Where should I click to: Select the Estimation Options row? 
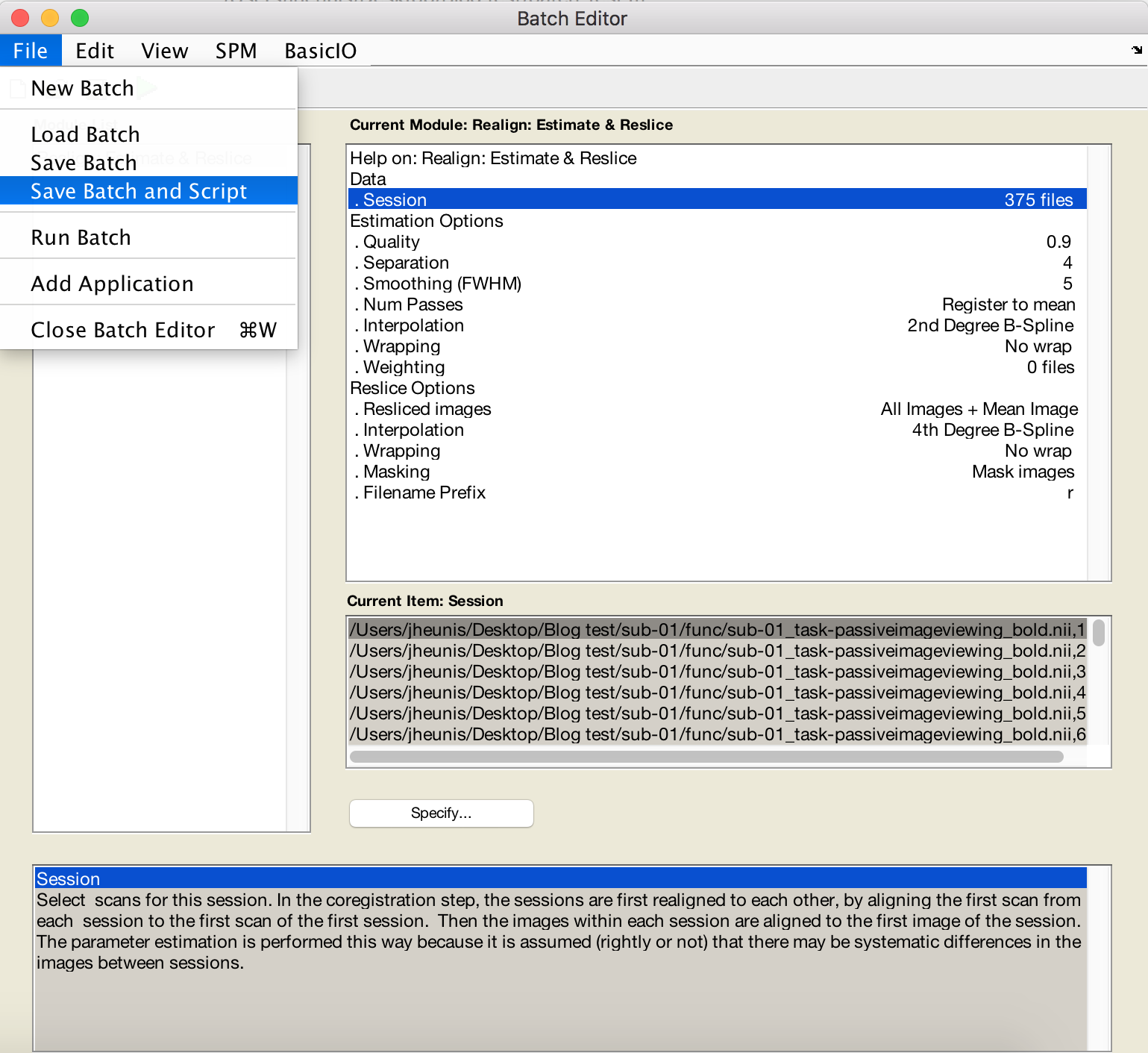[x=718, y=221]
